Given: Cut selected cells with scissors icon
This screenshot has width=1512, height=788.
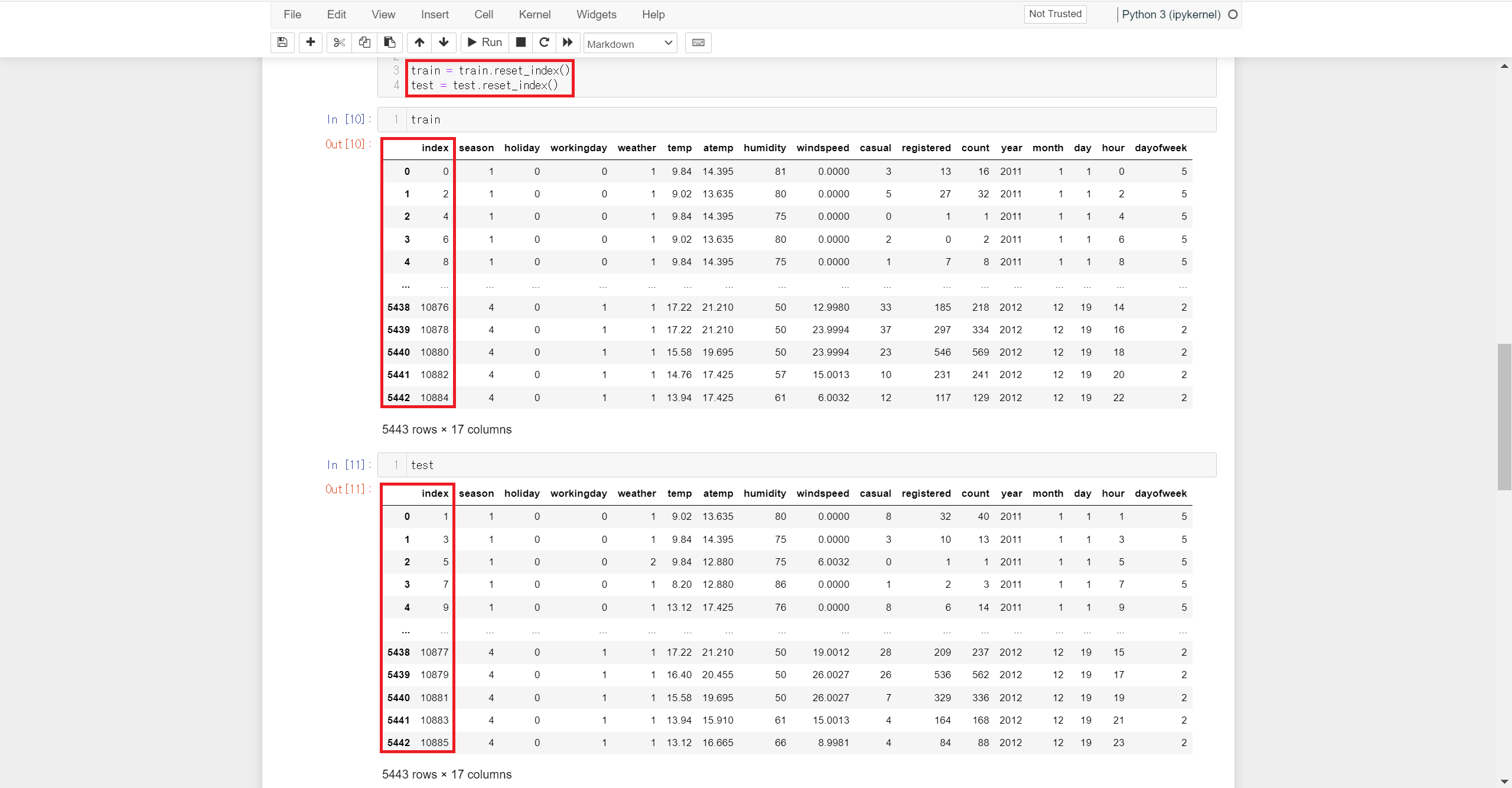Looking at the screenshot, I should pos(339,43).
